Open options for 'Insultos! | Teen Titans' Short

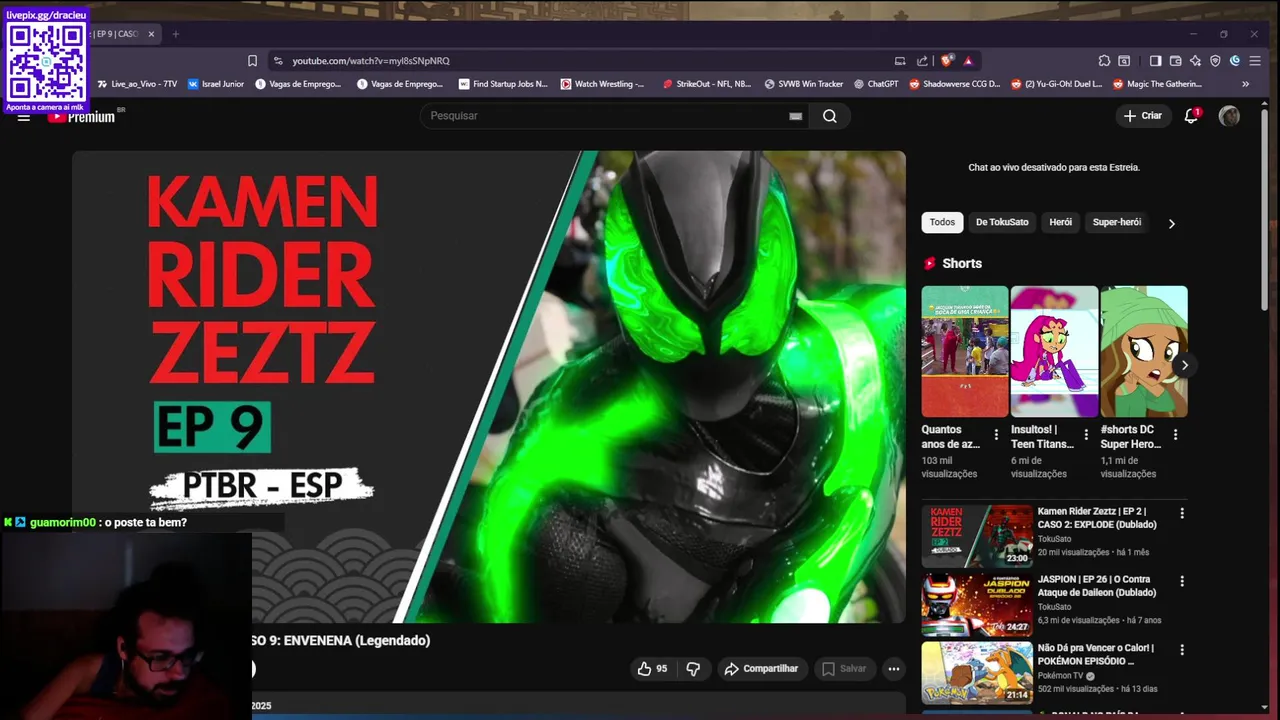coord(1086,435)
